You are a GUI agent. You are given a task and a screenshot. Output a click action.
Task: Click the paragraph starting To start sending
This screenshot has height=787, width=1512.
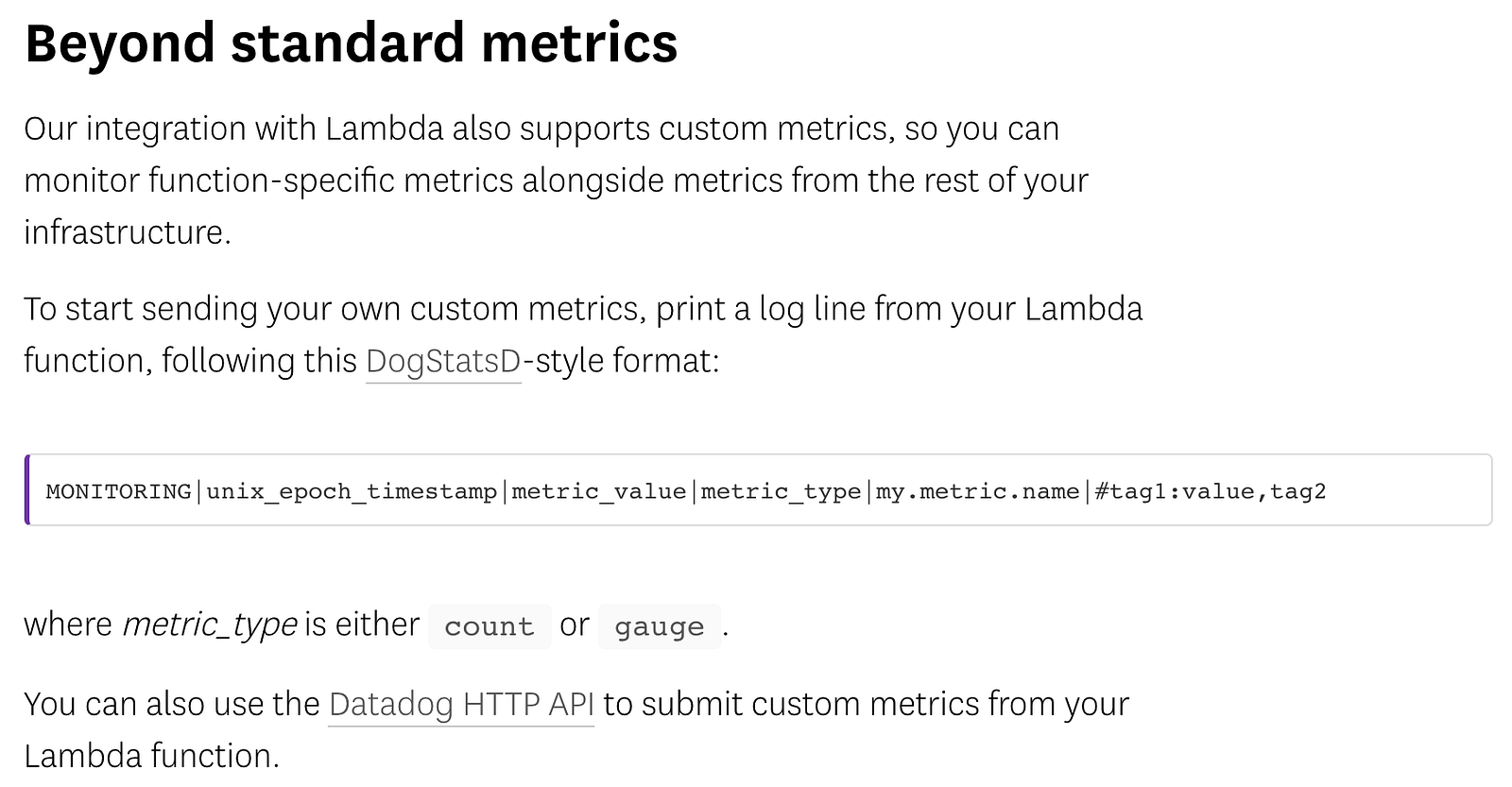[x=583, y=334]
